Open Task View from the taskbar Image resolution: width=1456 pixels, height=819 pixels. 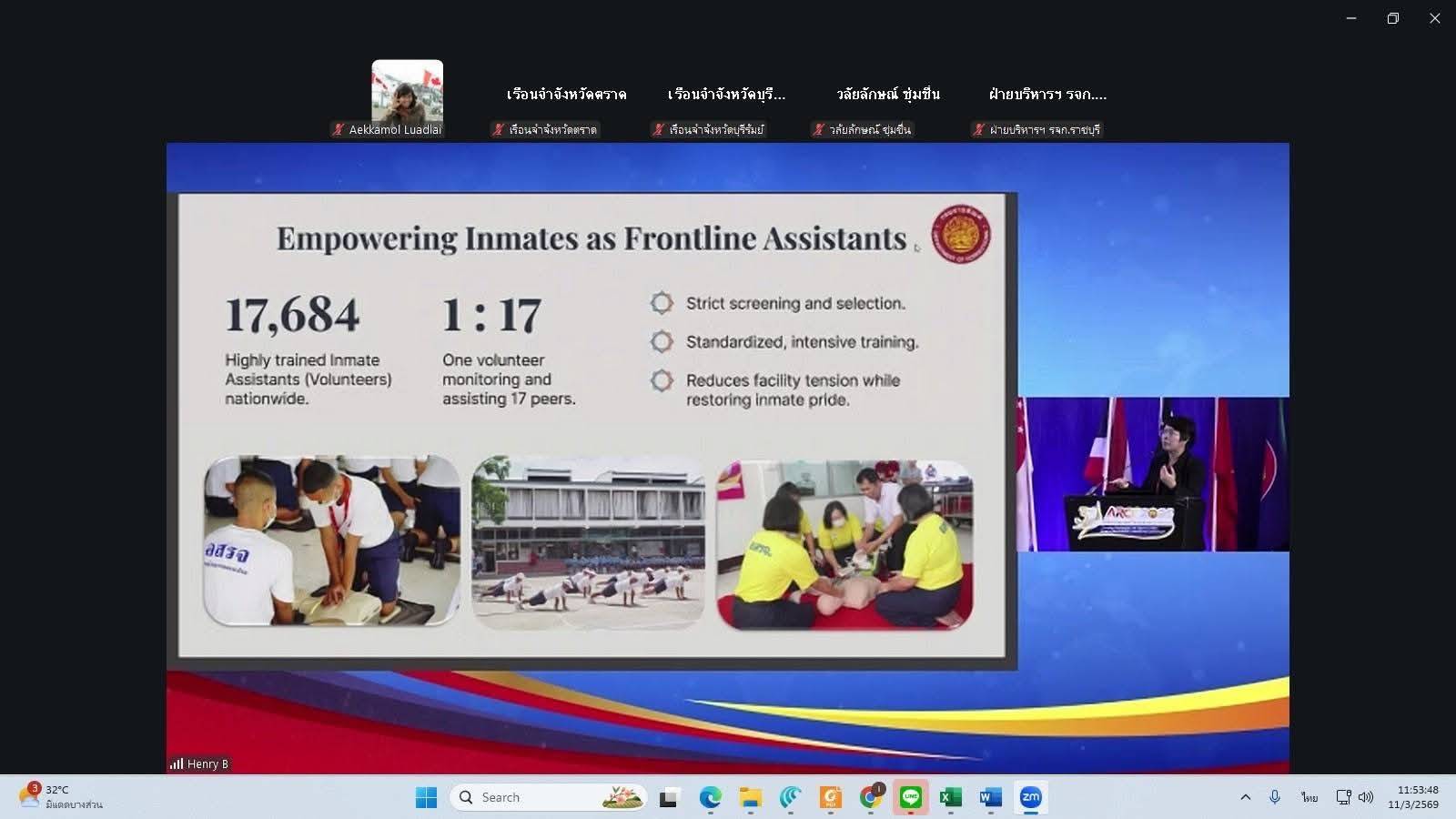(670, 797)
